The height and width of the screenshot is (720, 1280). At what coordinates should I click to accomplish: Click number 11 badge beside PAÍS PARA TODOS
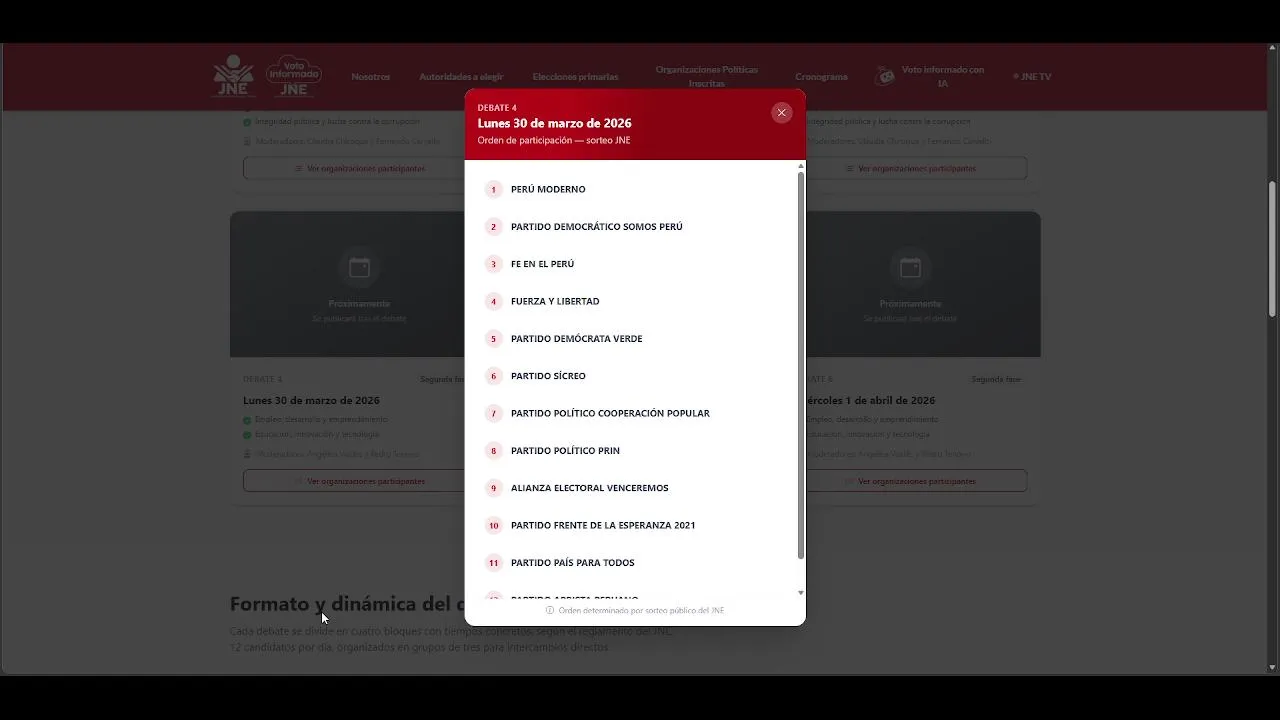[x=493, y=563]
